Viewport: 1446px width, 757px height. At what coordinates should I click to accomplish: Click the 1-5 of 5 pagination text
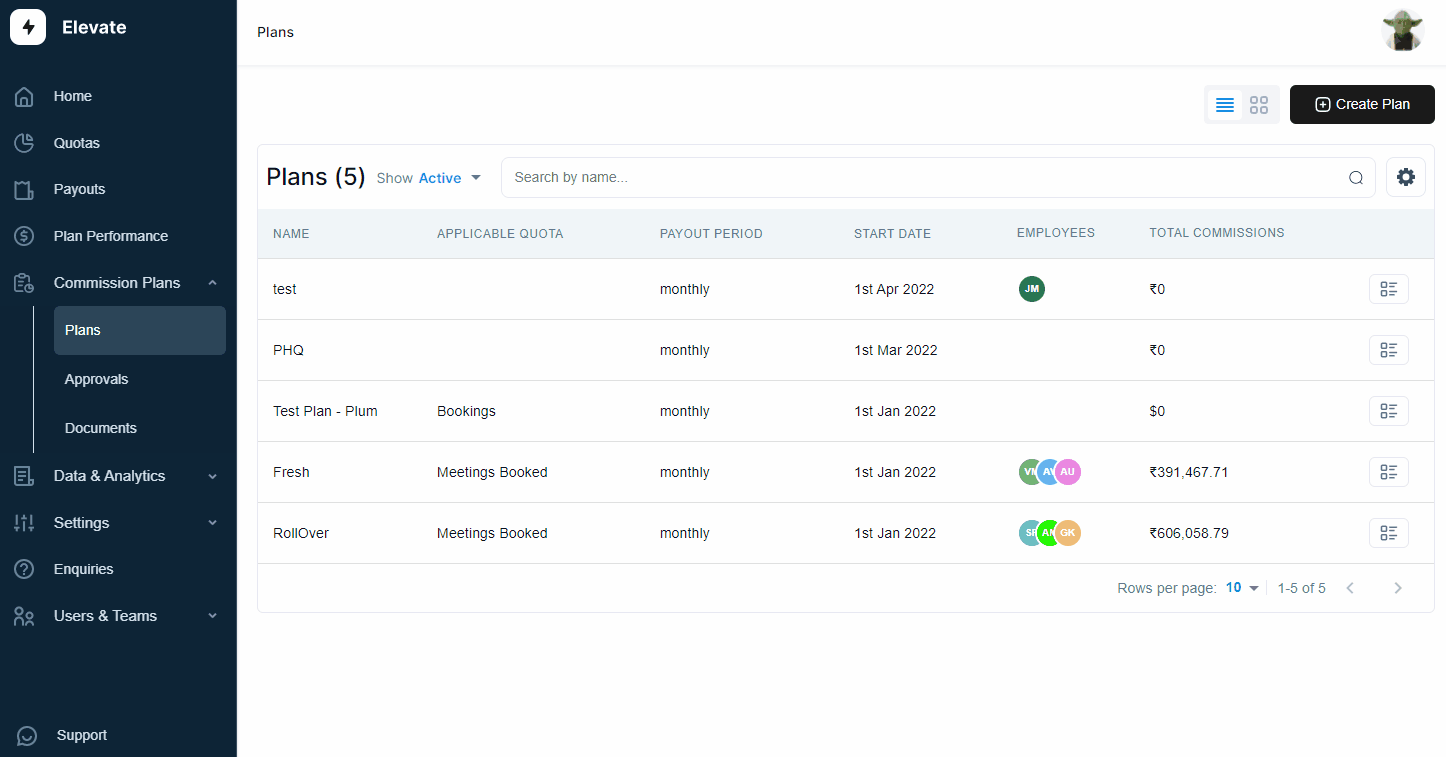click(1301, 588)
